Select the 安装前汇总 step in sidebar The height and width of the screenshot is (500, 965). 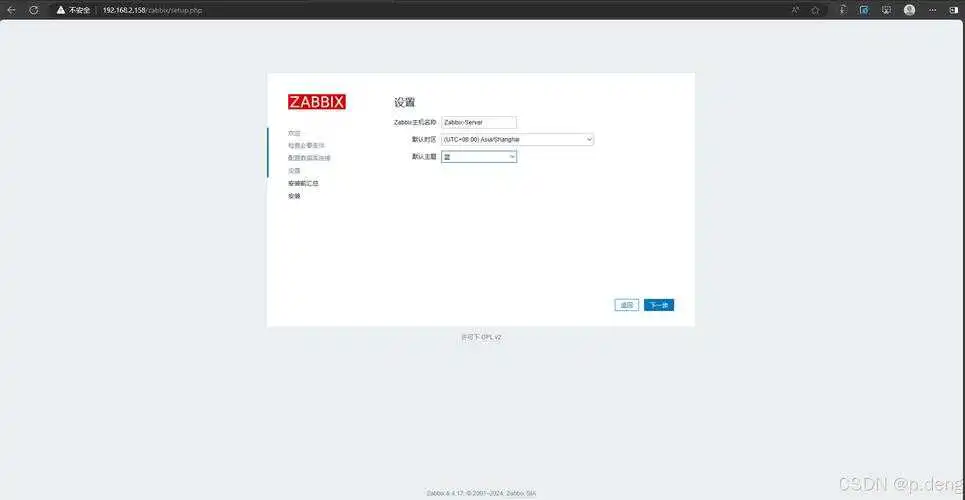[x=303, y=183]
